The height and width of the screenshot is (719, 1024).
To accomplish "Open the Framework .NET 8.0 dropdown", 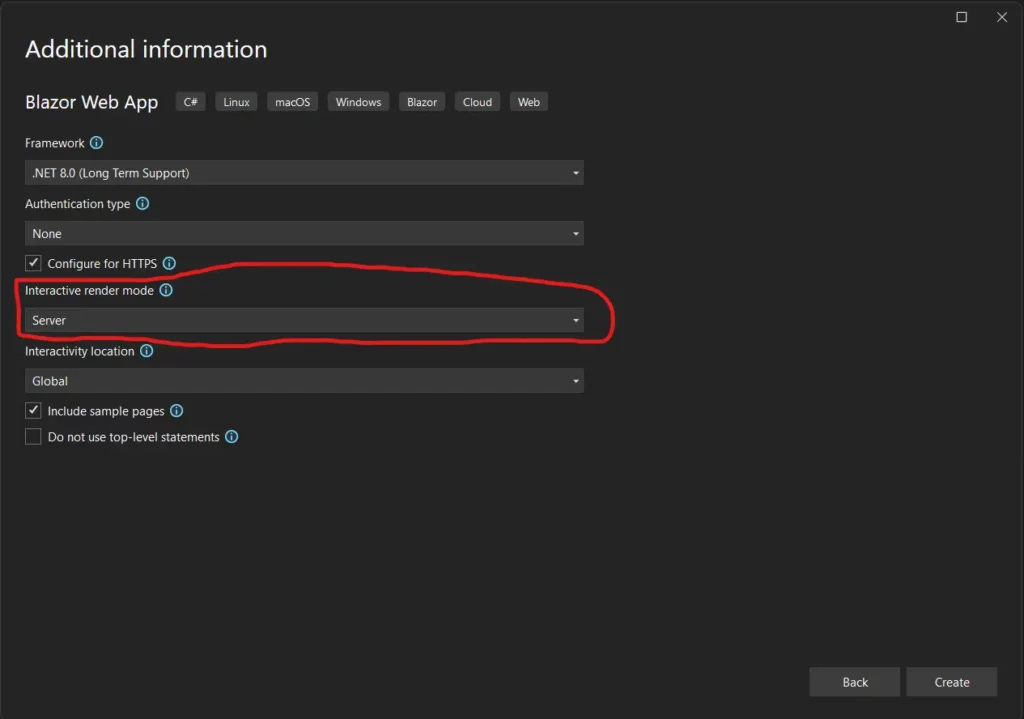I will [304, 173].
